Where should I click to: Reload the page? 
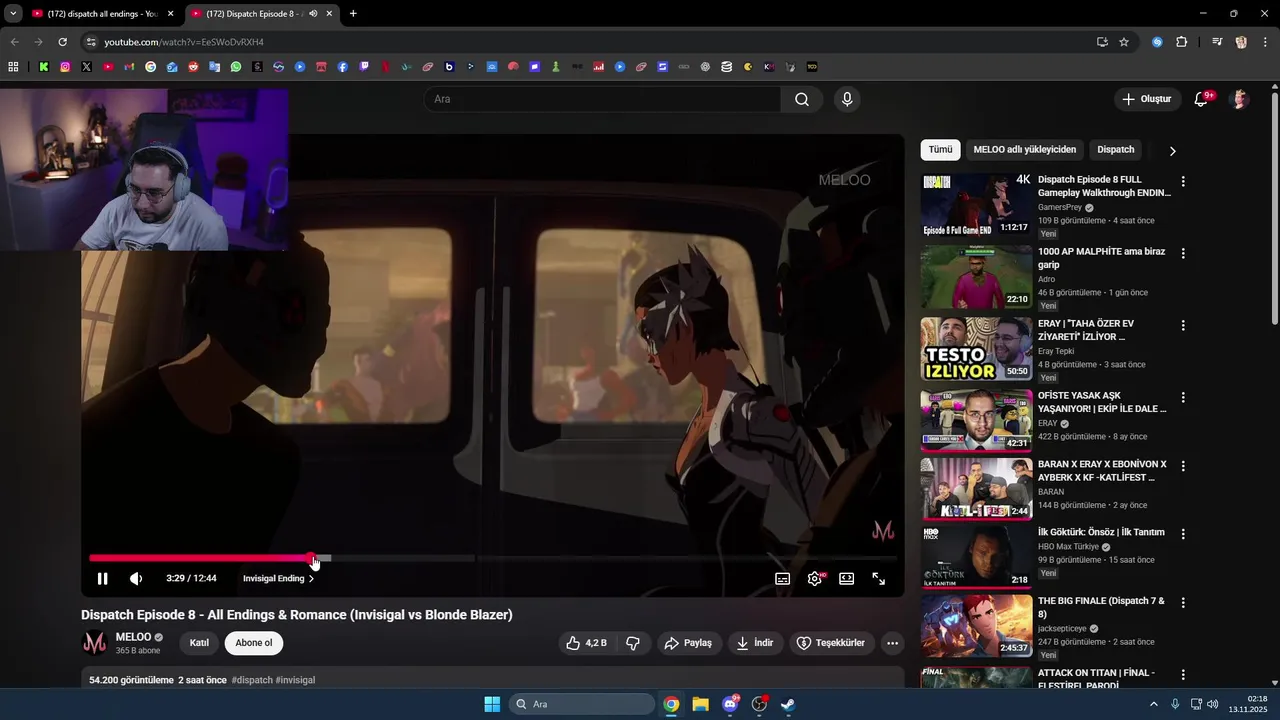click(x=62, y=42)
